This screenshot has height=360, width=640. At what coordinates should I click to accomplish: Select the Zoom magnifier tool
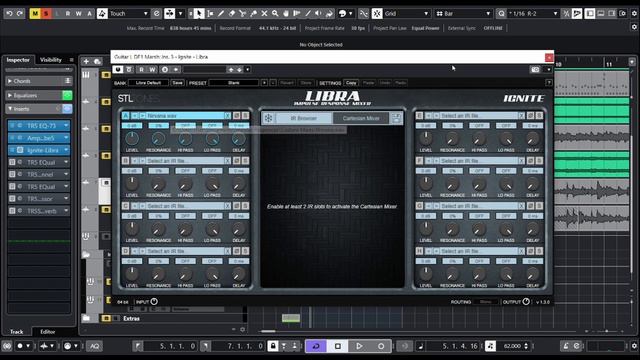click(275, 13)
